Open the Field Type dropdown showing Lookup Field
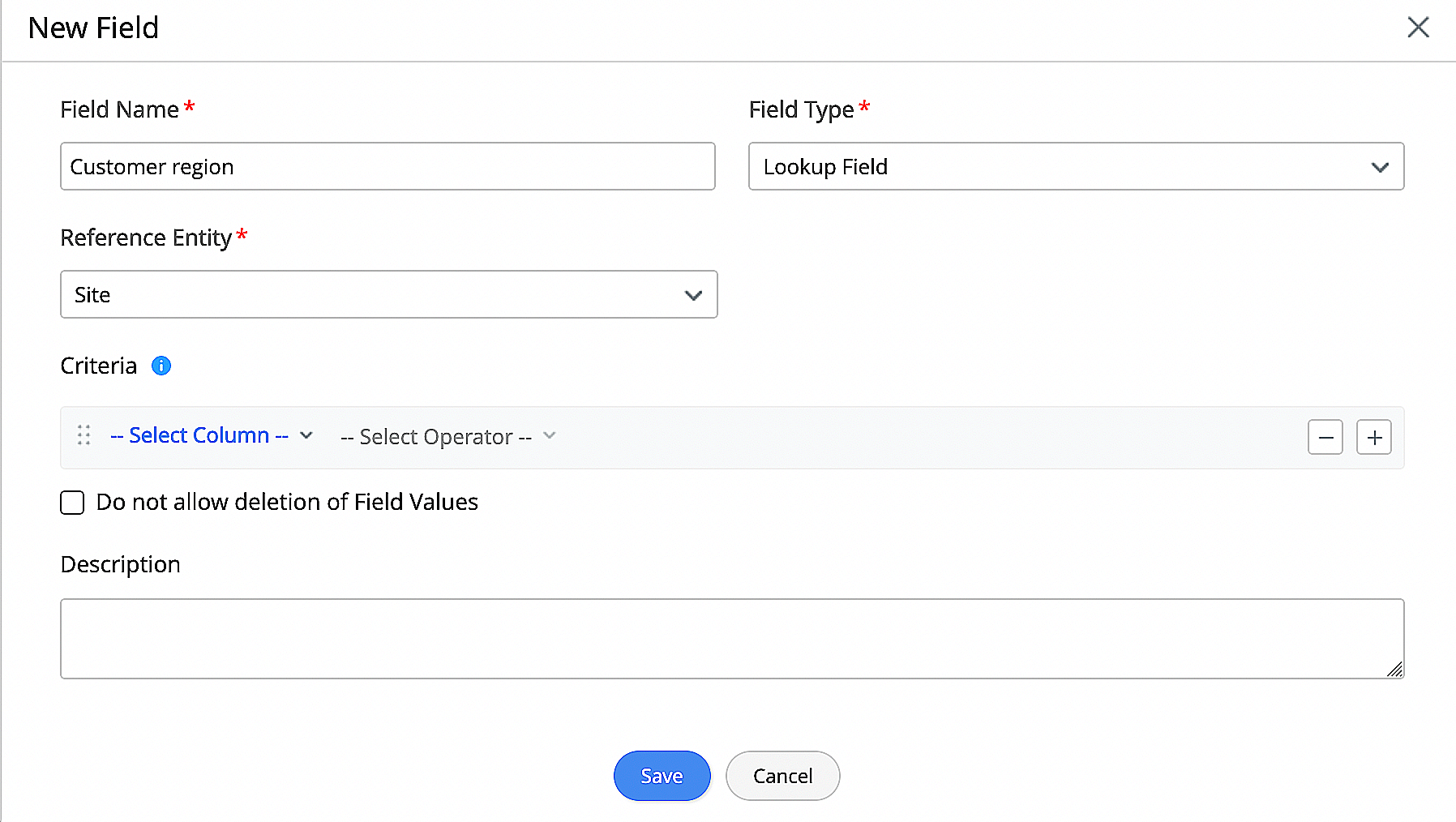 [1076, 167]
